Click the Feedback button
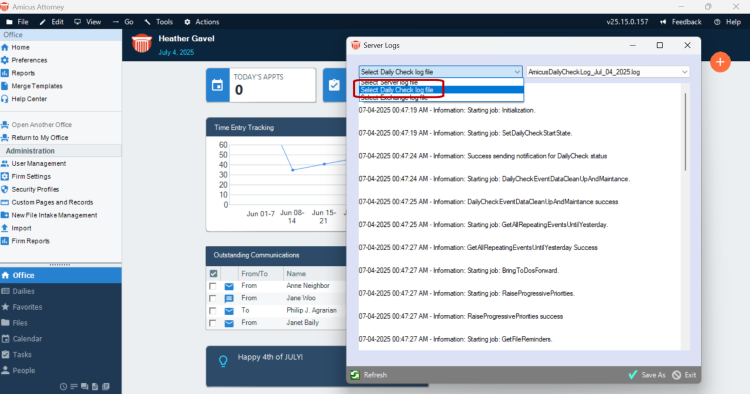The height and width of the screenshot is (394, 750). [x=681, y=22]
